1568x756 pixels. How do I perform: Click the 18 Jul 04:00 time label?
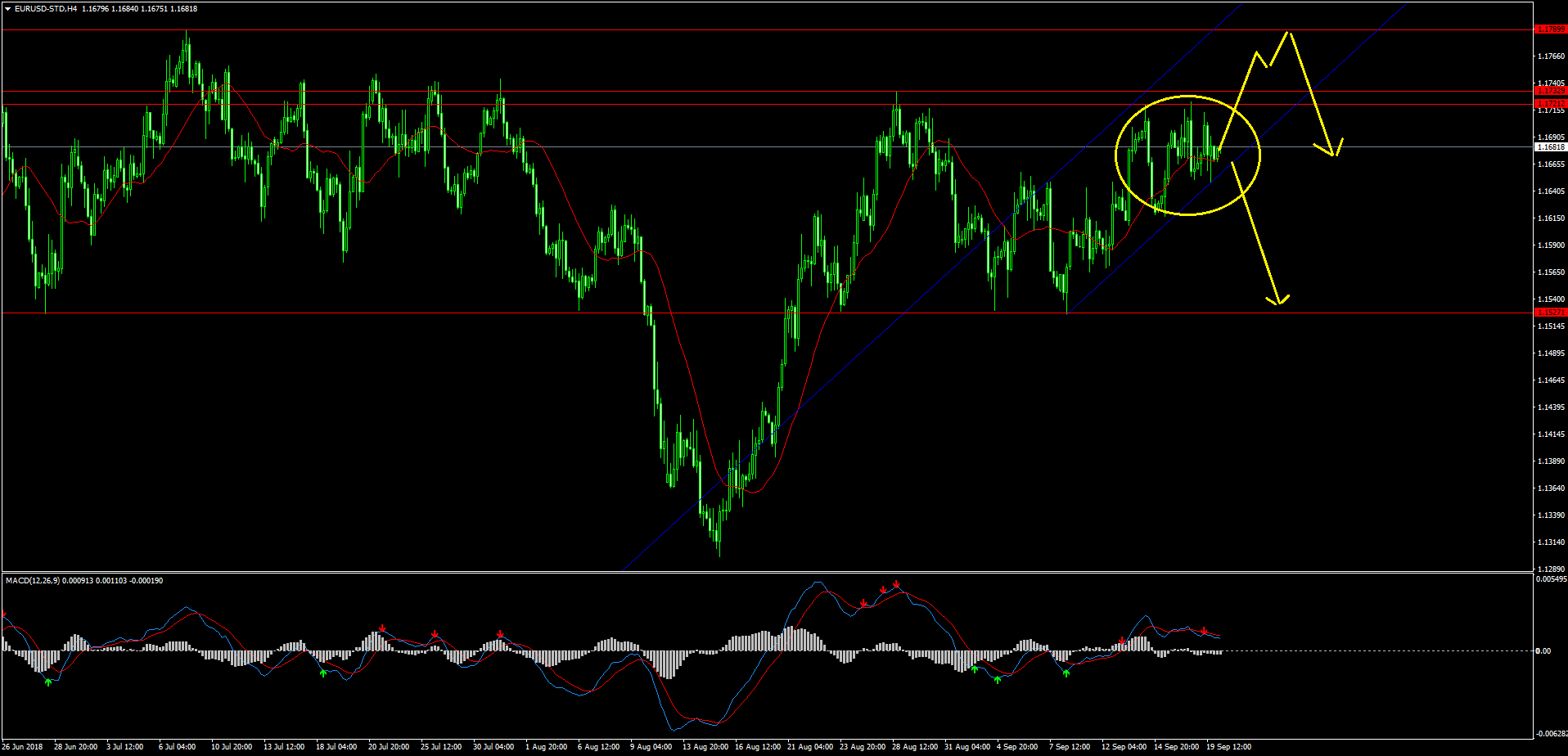point(336,747)
